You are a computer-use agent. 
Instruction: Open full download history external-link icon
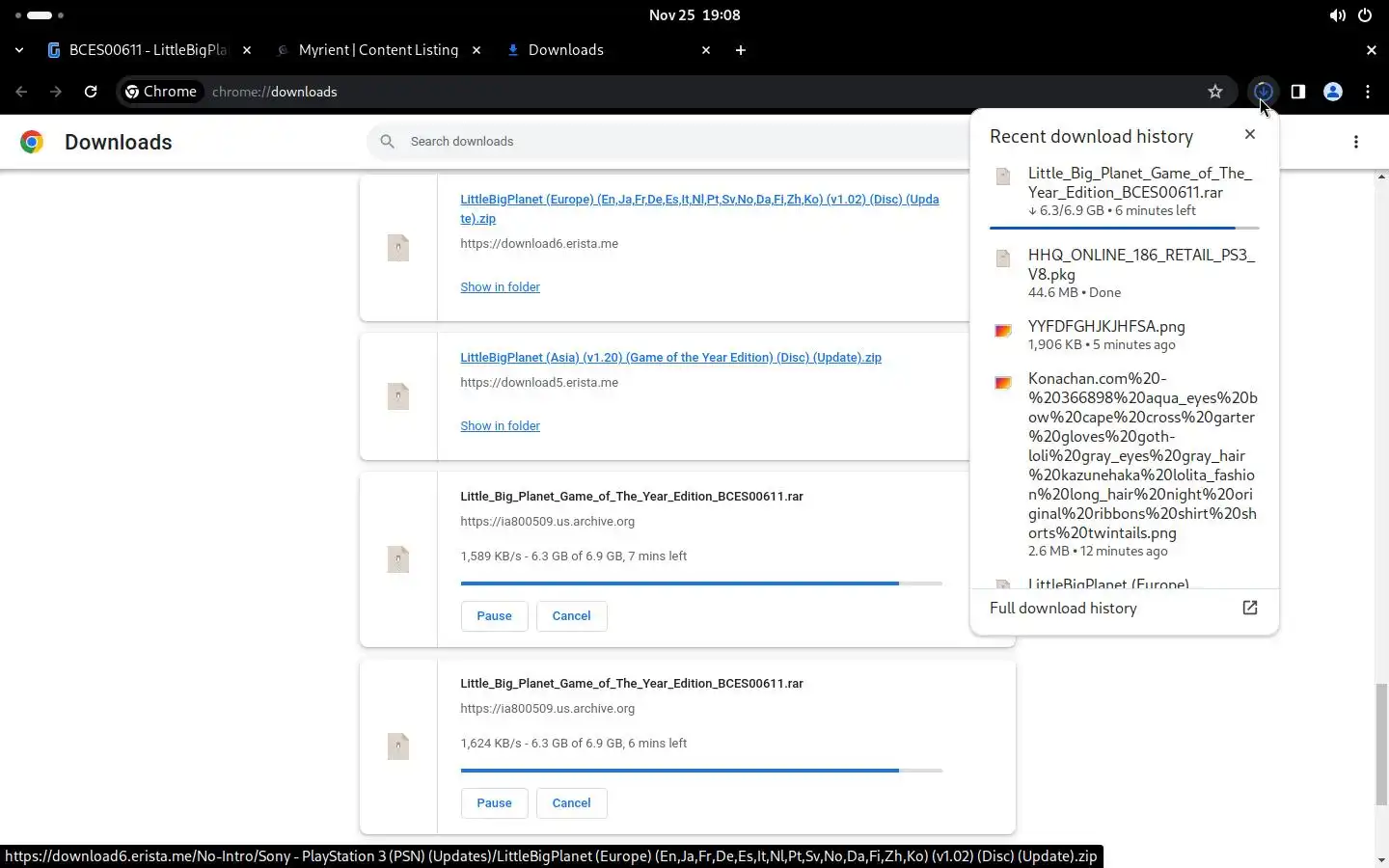click(1250, 608)
